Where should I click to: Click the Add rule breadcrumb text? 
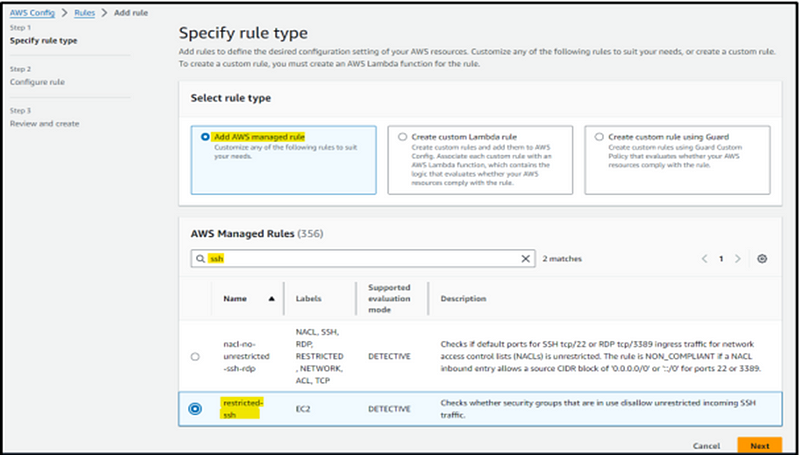click(131, 13)
